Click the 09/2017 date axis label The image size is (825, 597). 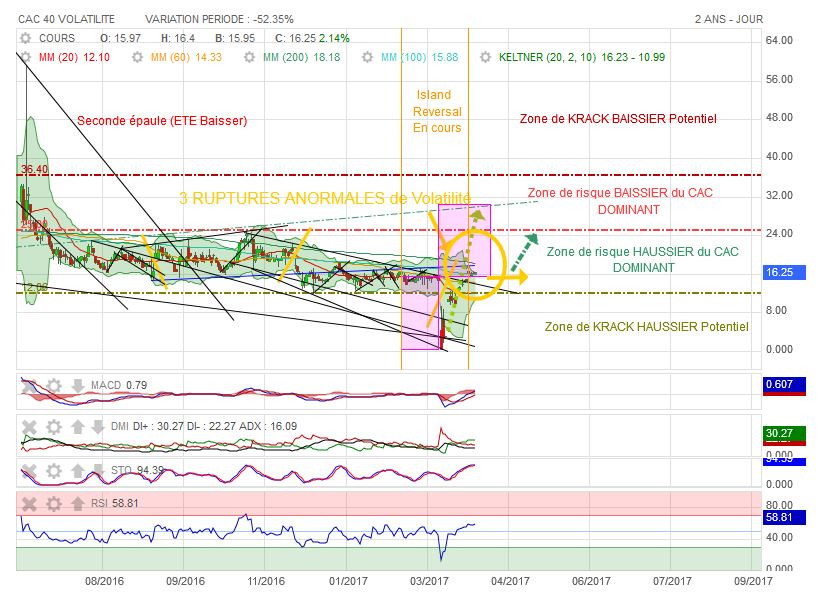(753, 581)
